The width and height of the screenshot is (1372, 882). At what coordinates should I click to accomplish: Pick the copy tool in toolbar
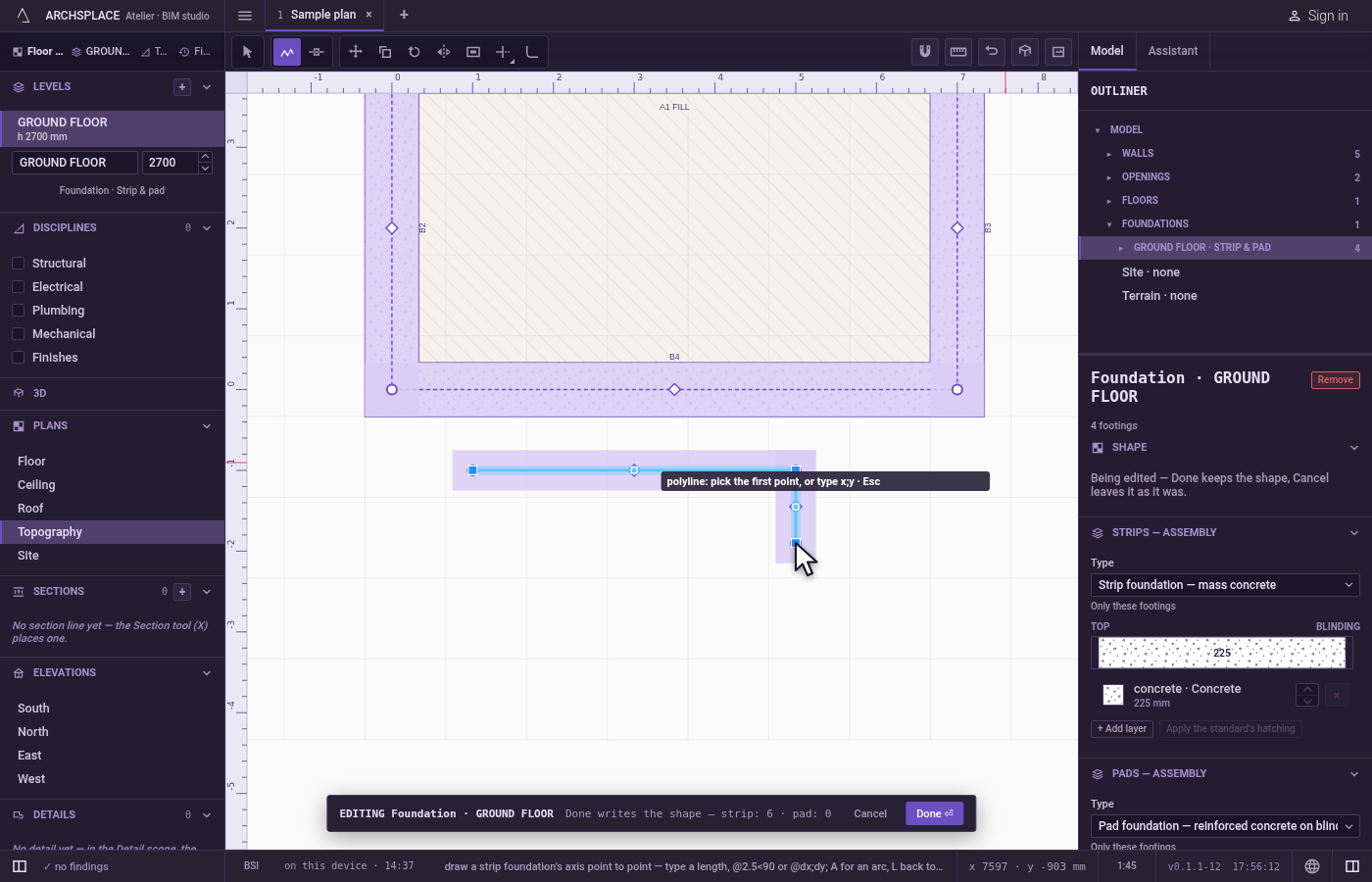point(385,52)
